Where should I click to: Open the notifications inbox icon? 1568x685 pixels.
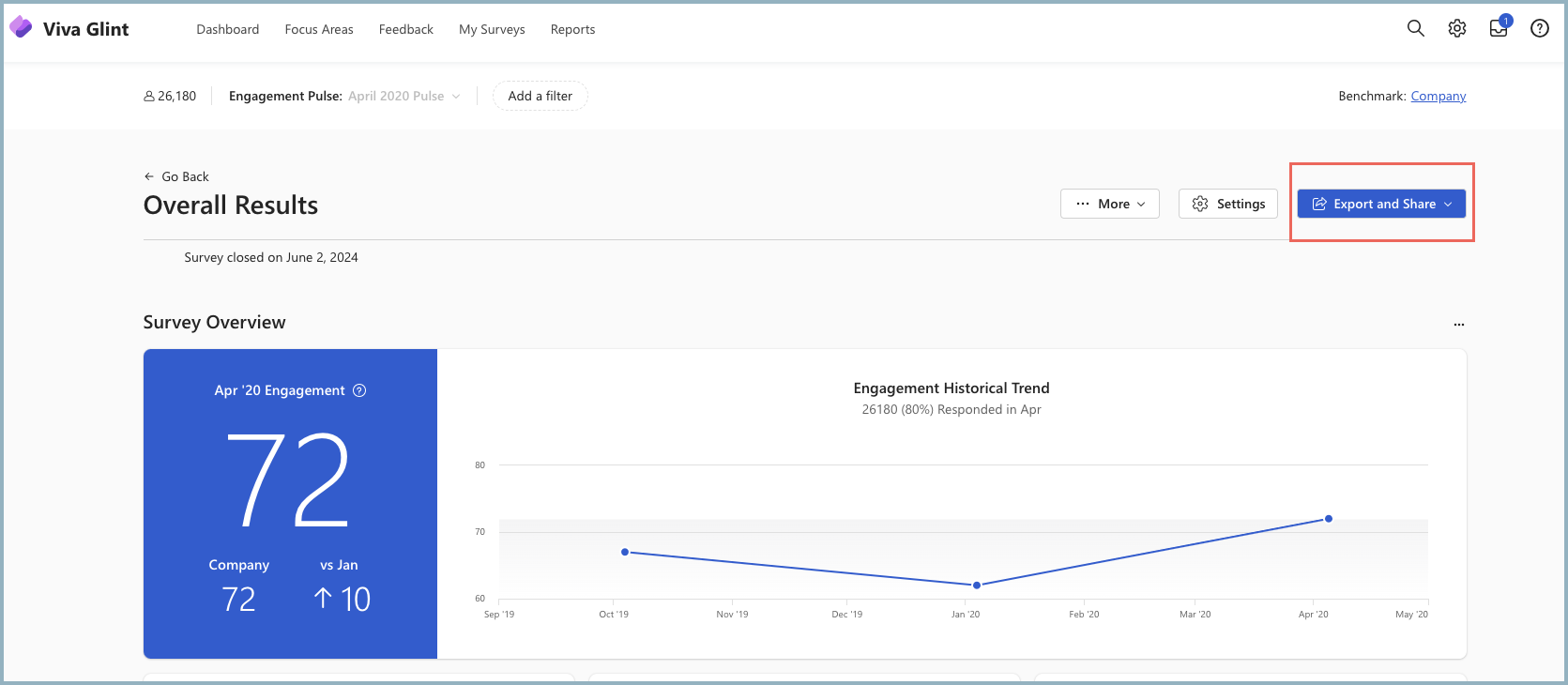(x=1499, y=27)
